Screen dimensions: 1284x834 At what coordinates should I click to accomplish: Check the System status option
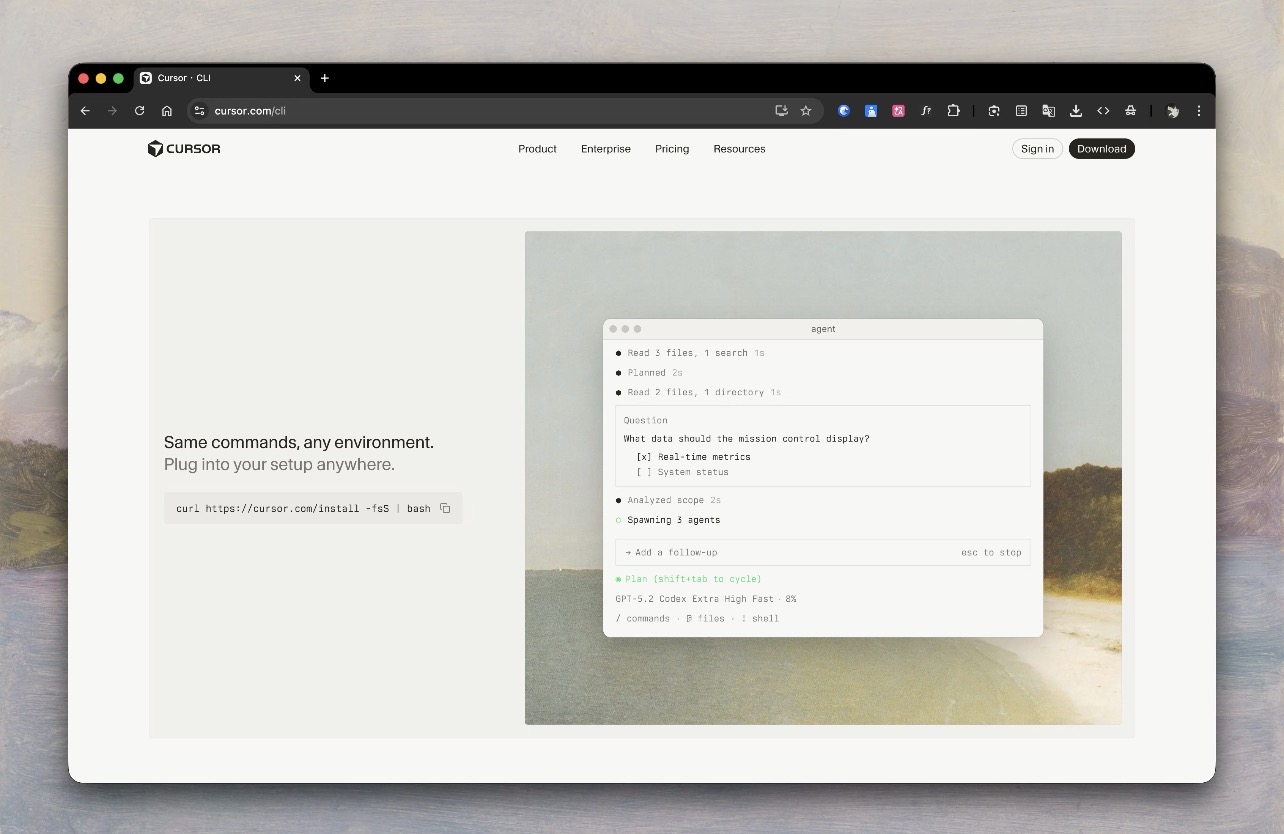pyautogui.click(x=643, y=472)
